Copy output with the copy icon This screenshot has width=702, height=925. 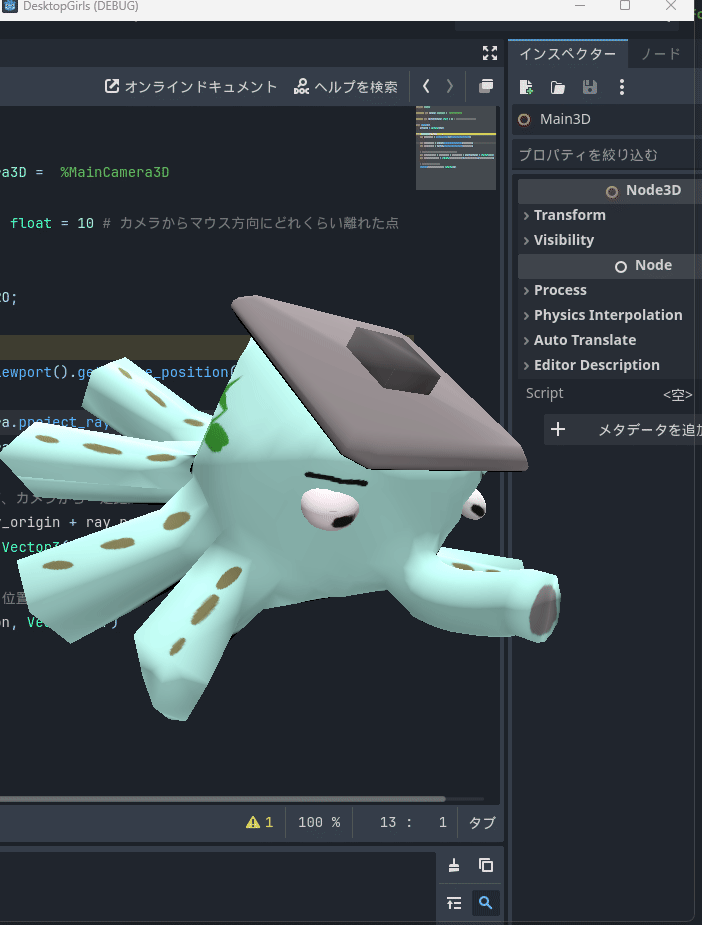pyautogui.click(x=486, y=866)
